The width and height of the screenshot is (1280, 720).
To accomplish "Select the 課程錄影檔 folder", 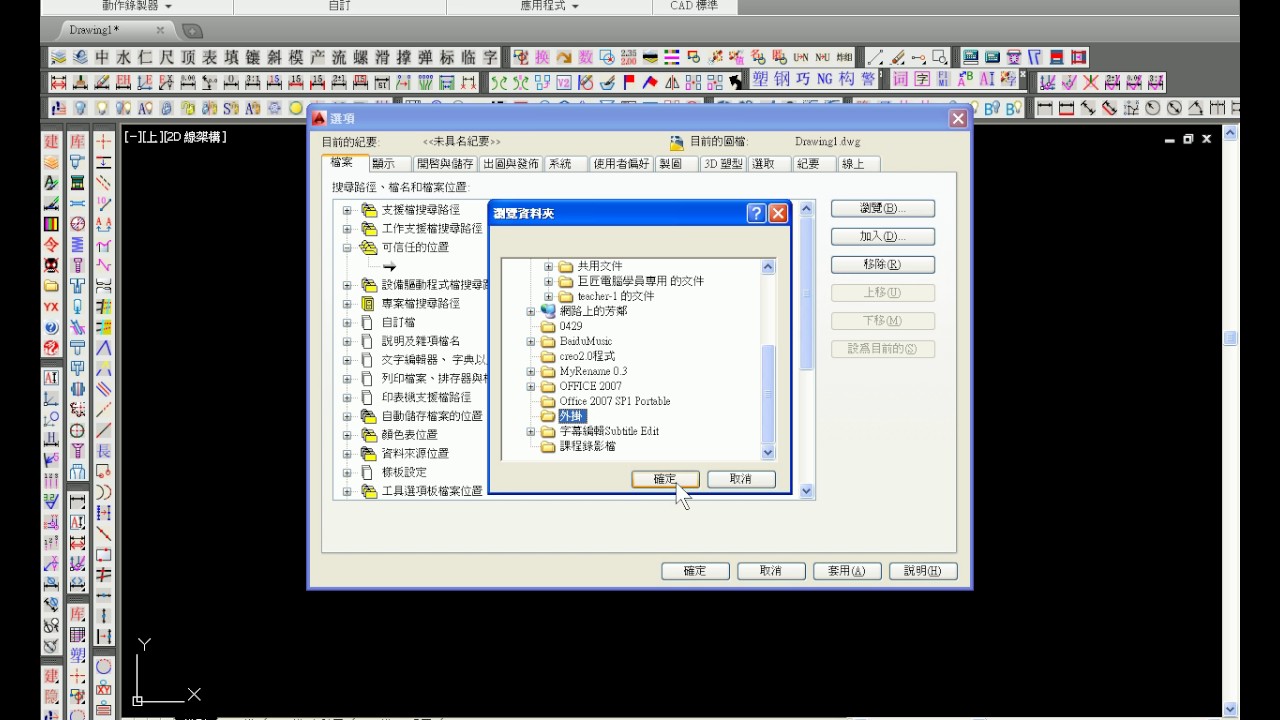I will tap(588, 446).
